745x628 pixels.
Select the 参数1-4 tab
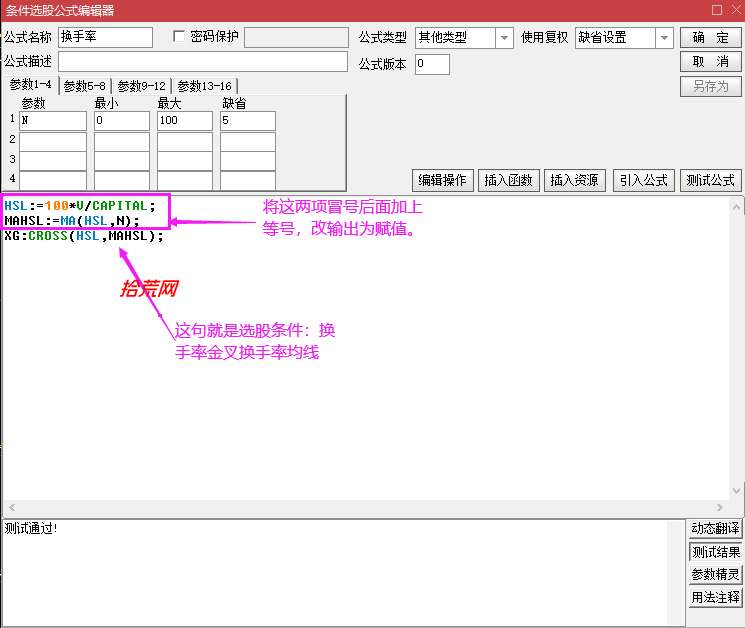(x=30, y=85)
